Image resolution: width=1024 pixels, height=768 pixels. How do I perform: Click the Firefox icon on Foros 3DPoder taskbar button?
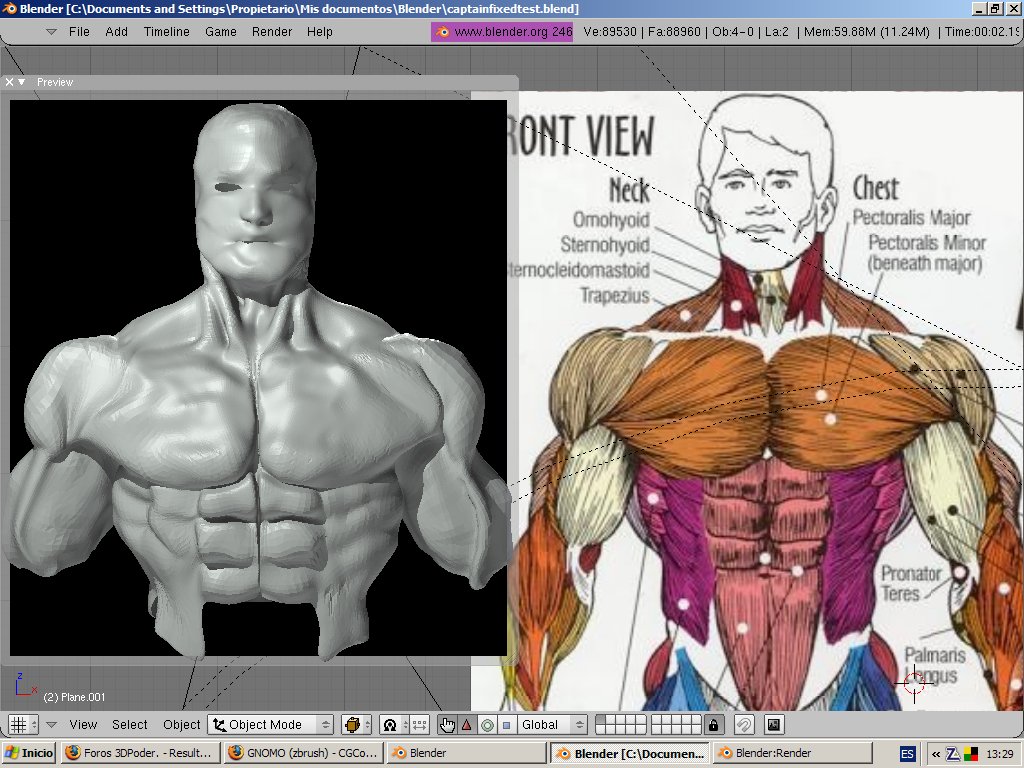[73, 753]
